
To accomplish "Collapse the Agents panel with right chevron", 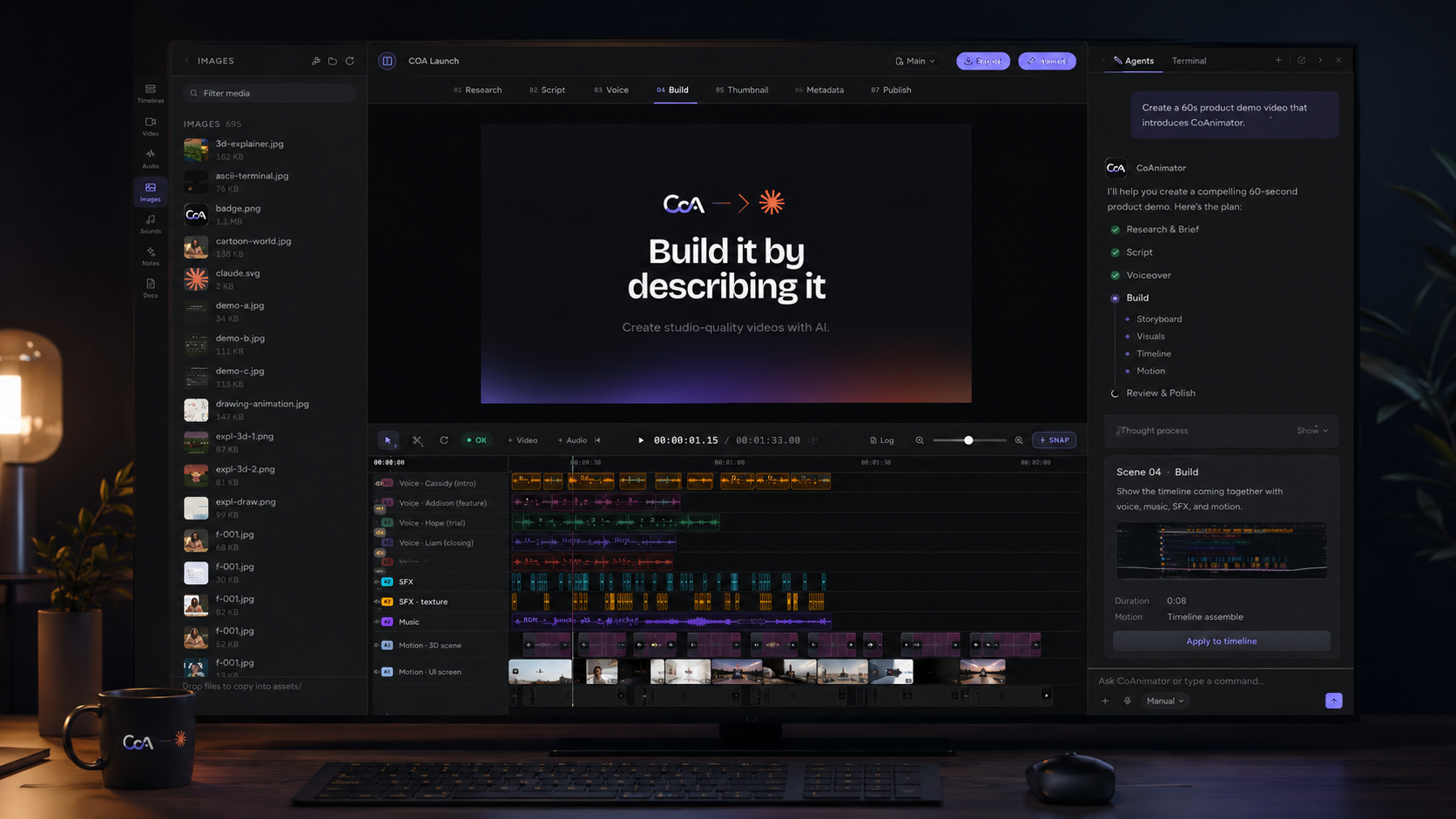I will 1320,61.
